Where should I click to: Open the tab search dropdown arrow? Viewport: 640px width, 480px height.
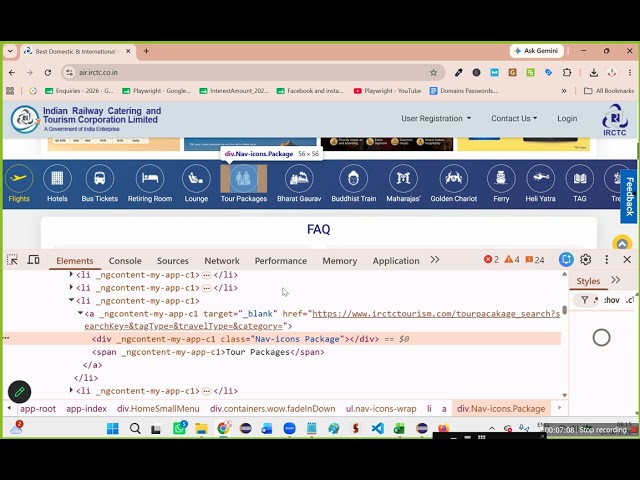point(10,51)
